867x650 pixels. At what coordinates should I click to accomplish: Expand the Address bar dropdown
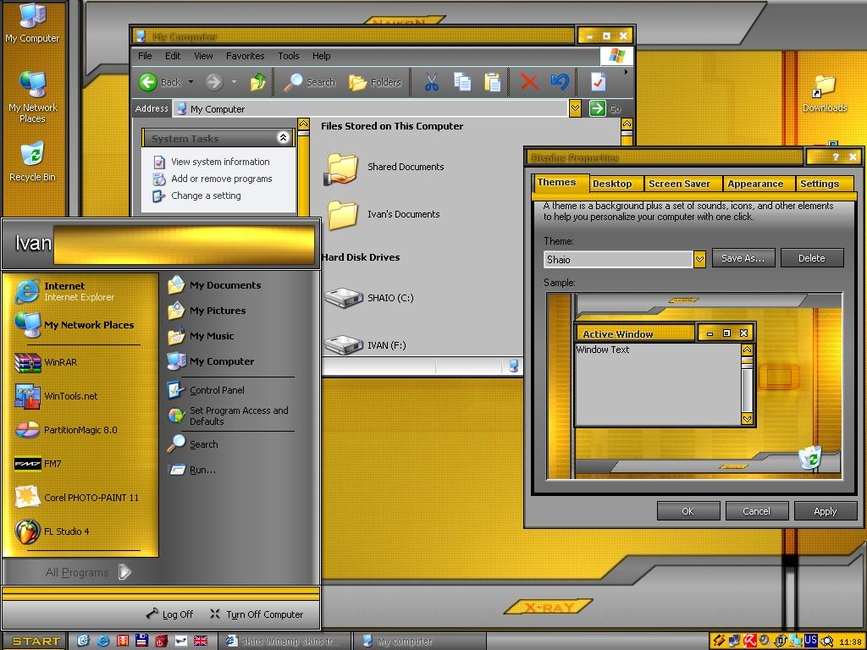click(x=575, y=108)
